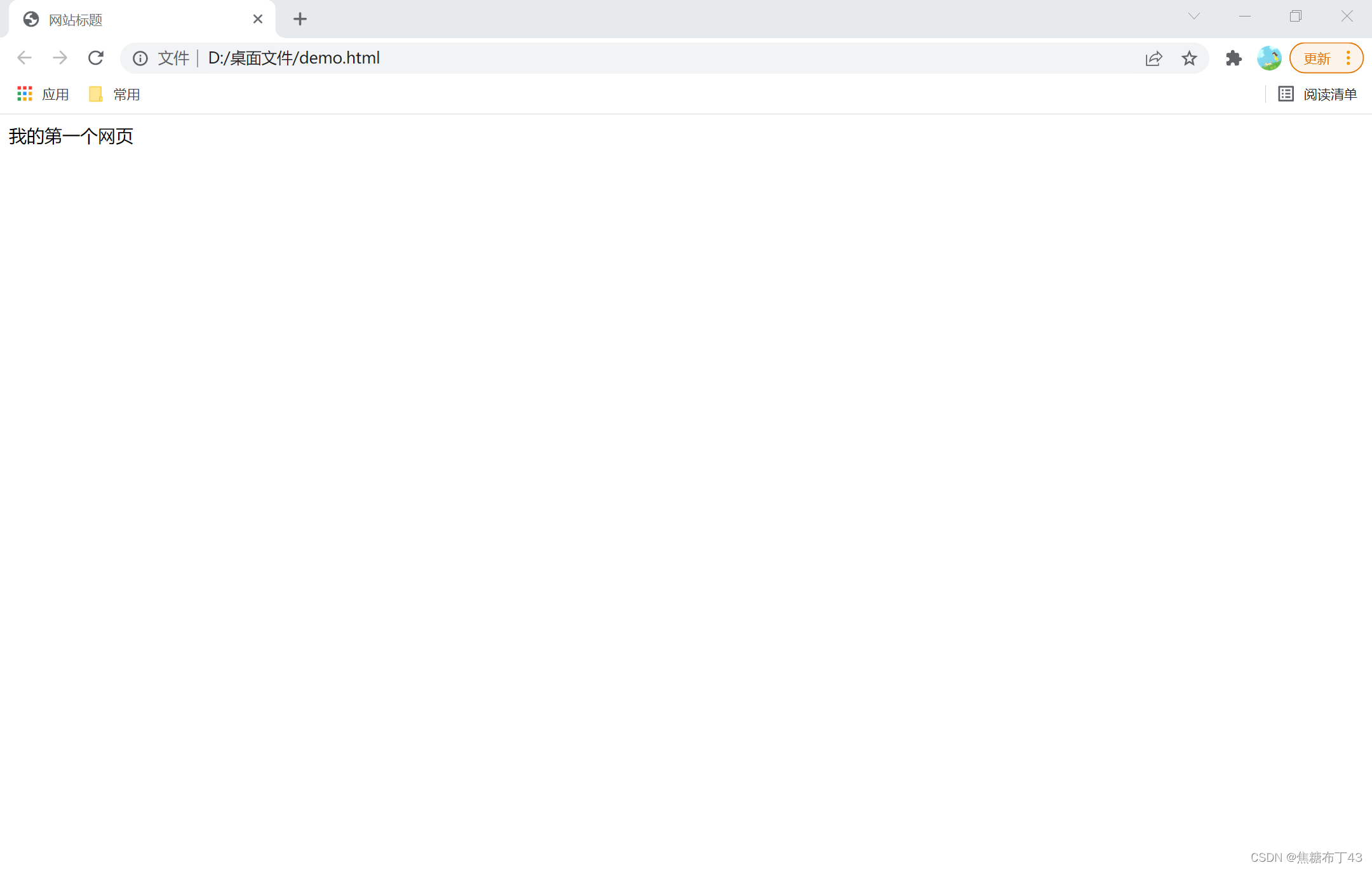
Task: Open the 阅读清单 reading list
Action: click(1318, 94)
